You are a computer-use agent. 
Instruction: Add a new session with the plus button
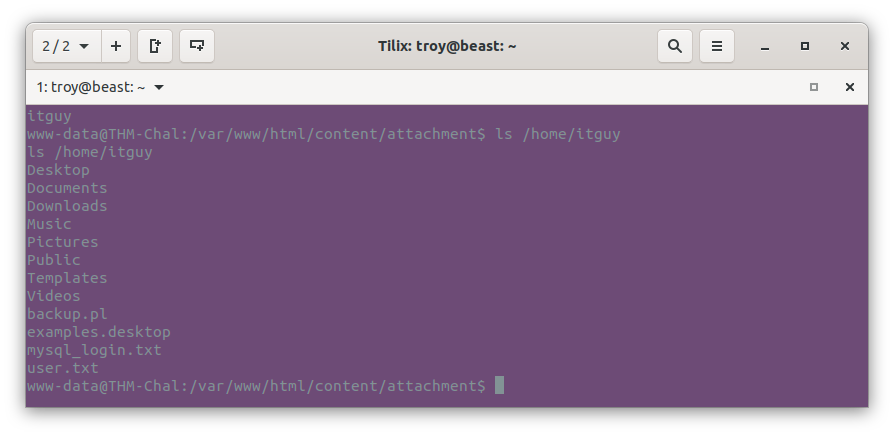tap(116, 46)
